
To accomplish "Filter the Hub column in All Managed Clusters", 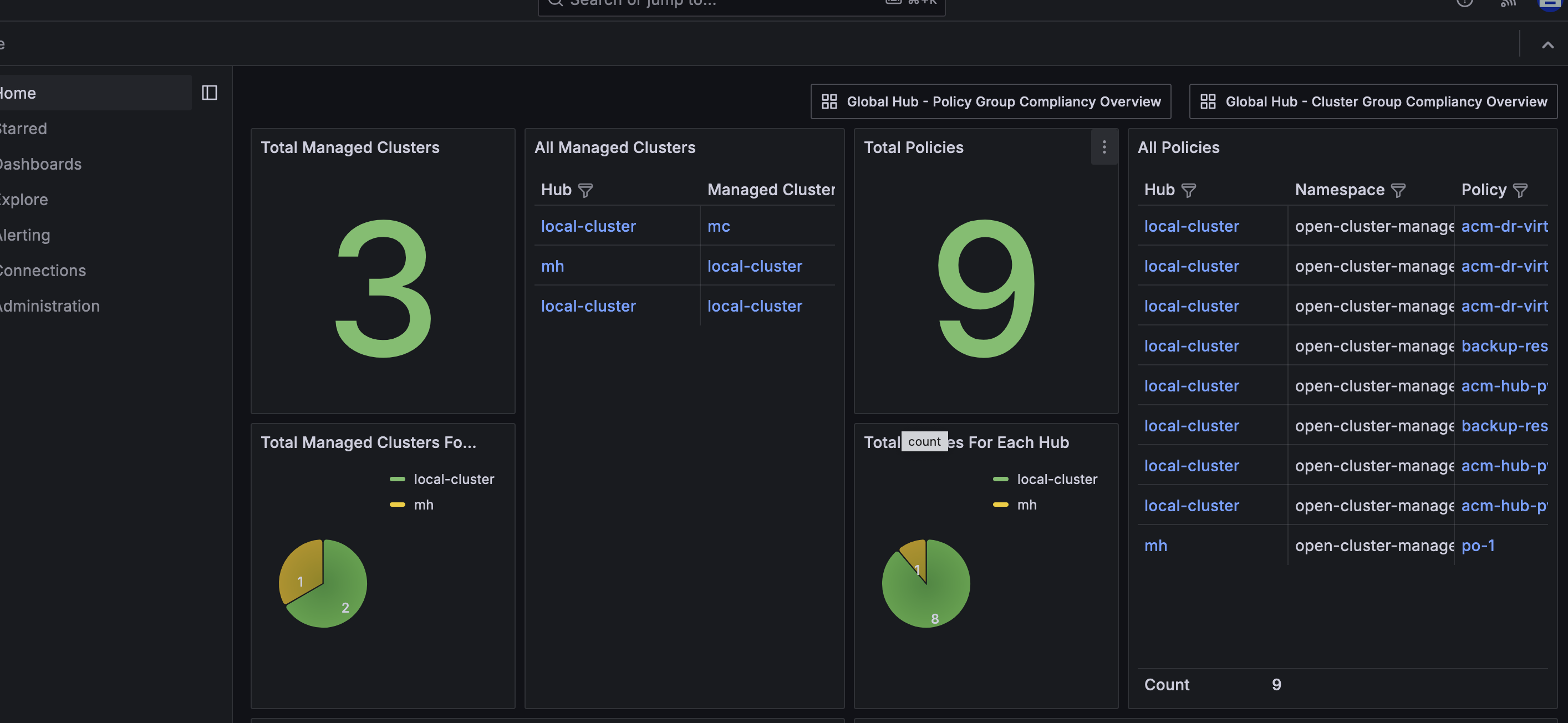I will click(585, 191).
